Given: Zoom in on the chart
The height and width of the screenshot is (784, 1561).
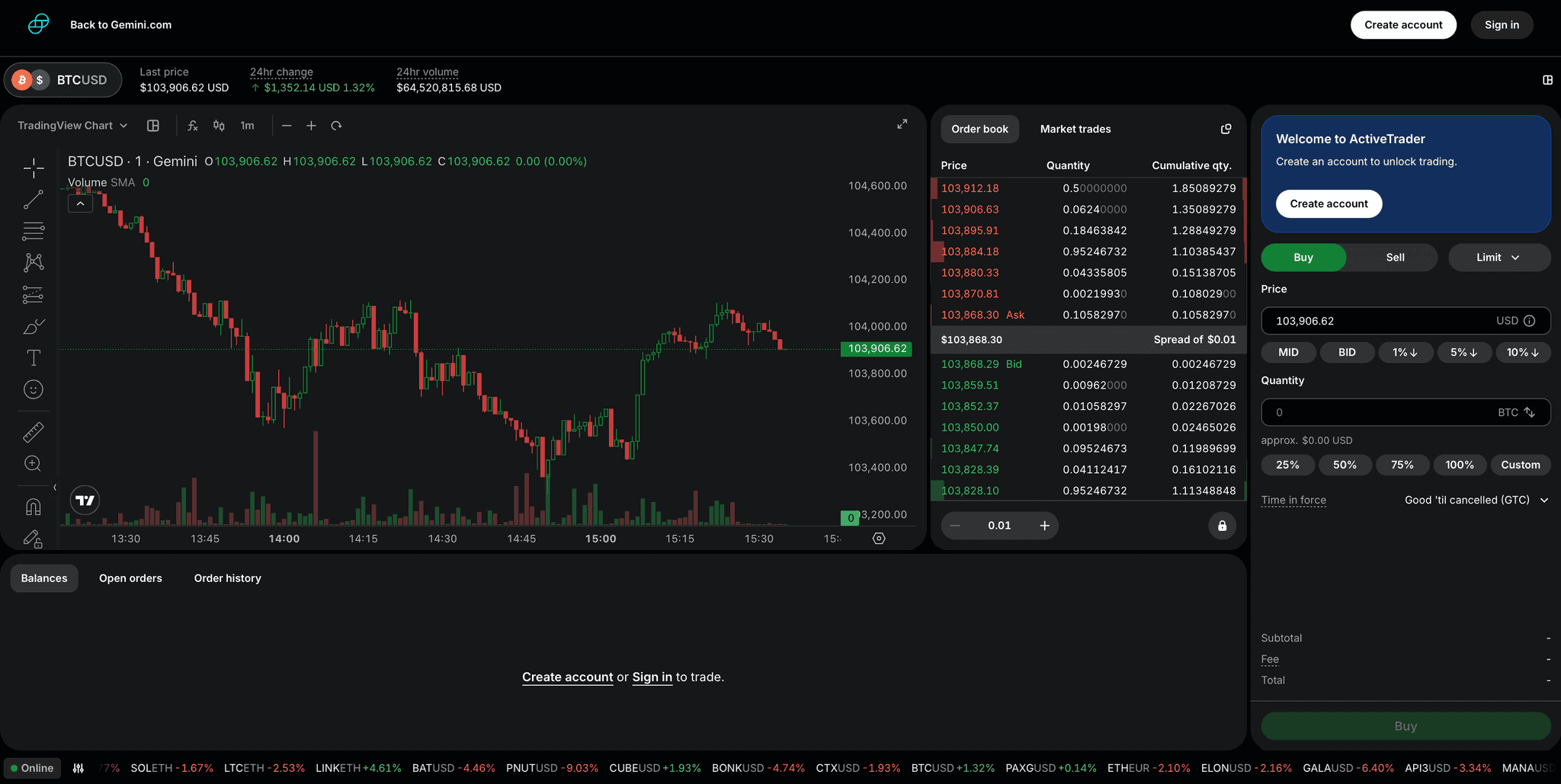Looking at the screenshot, I should tap(311, 126).
